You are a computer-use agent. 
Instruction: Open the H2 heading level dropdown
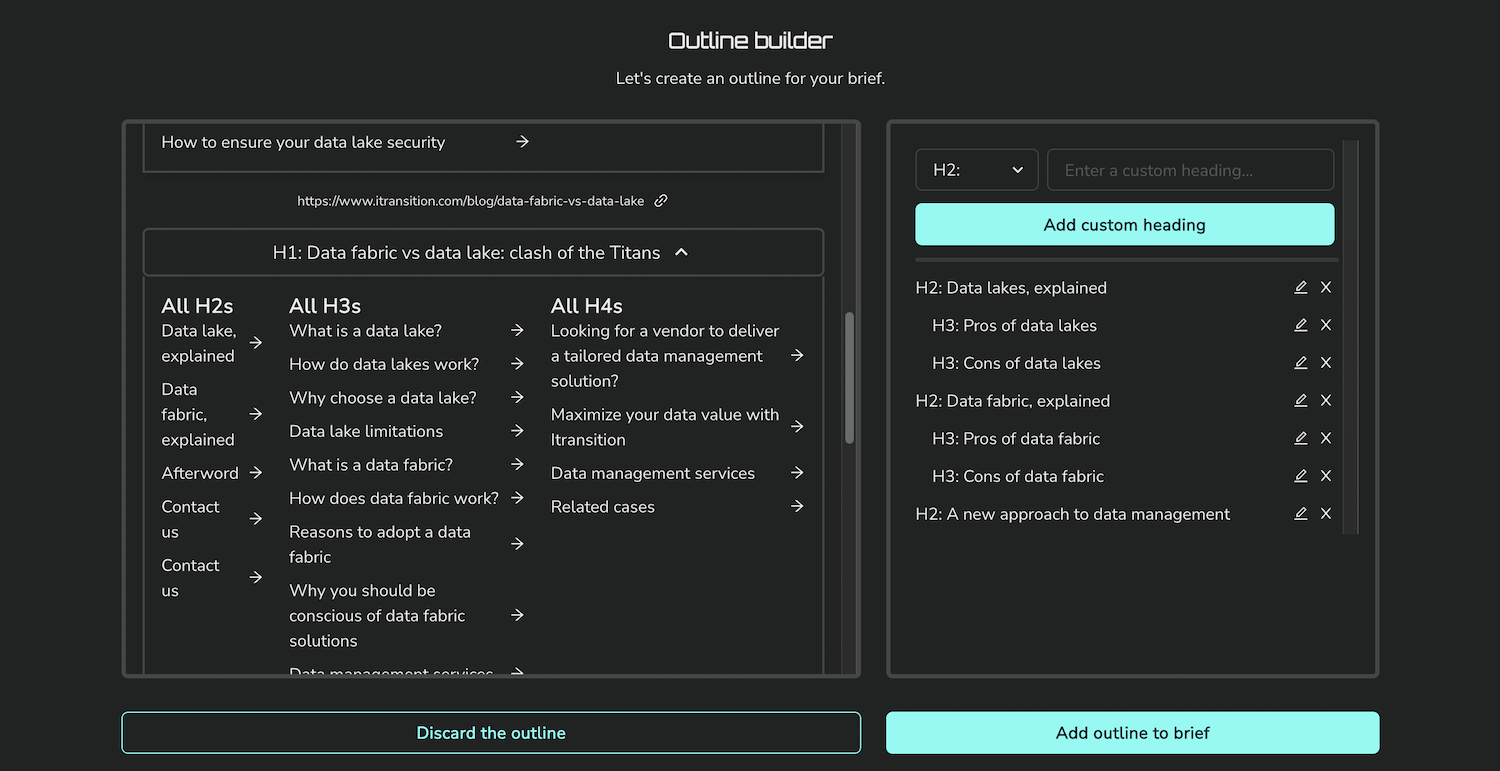tap(976, 170)
